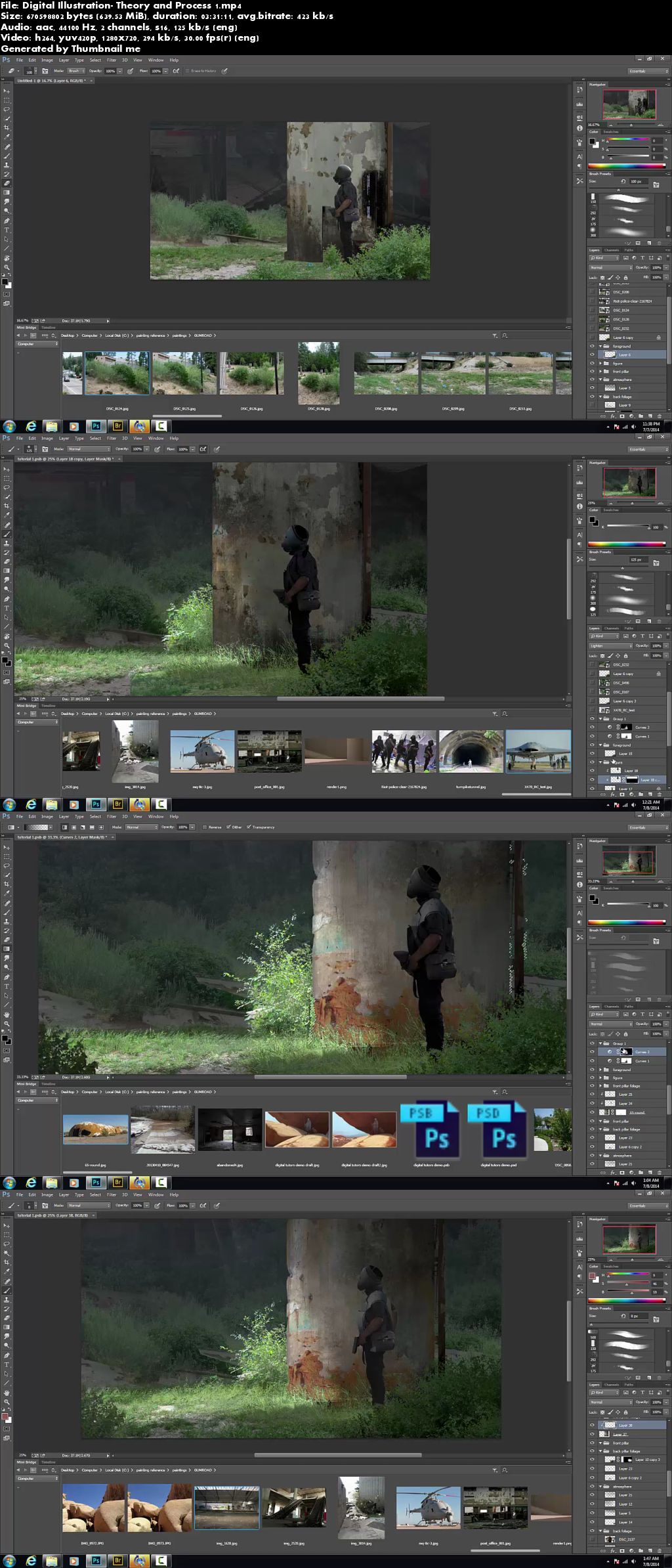Open the digital tutors demo.psd file icon

(x=497, y=1131)
